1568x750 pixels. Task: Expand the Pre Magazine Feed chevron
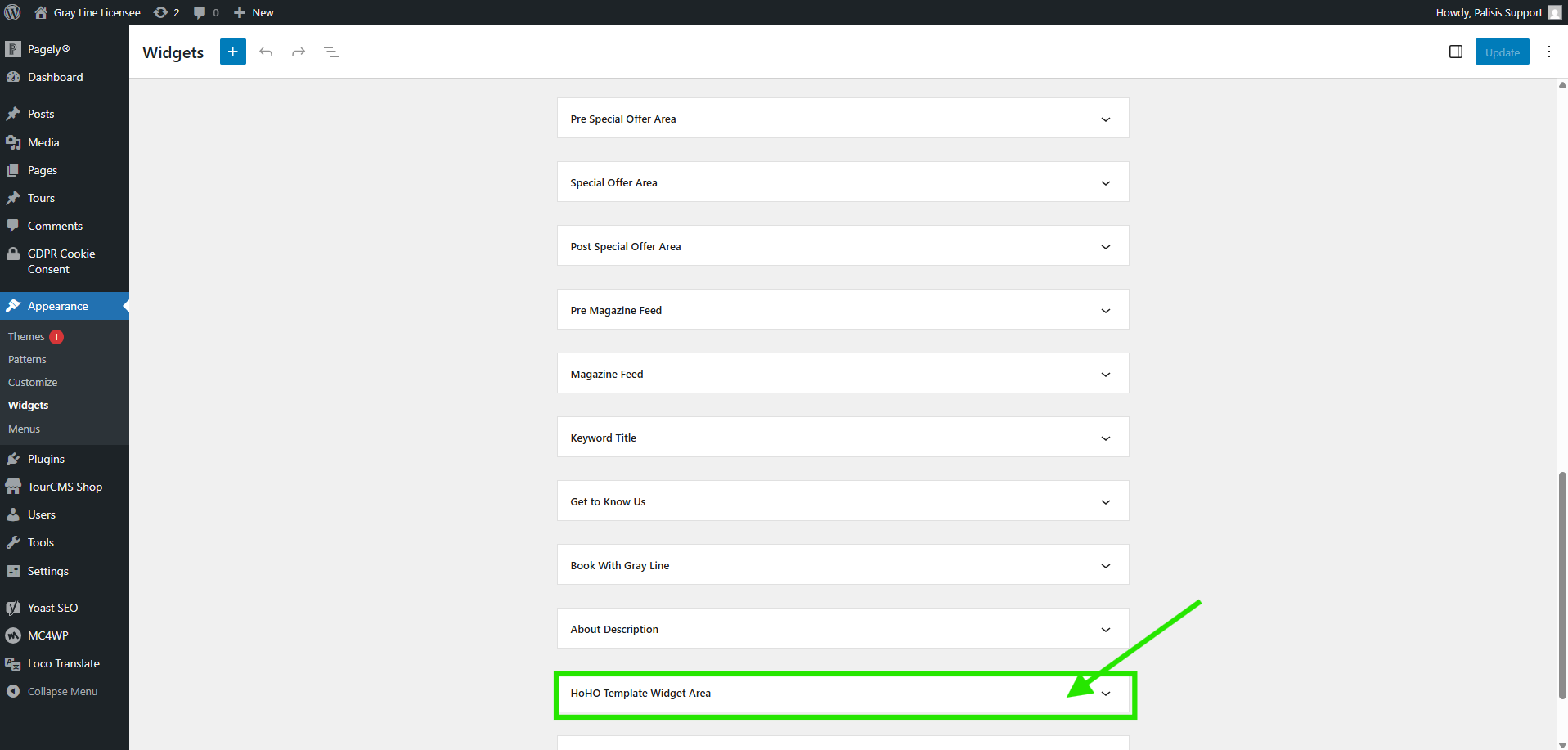tap(1106, 311)
